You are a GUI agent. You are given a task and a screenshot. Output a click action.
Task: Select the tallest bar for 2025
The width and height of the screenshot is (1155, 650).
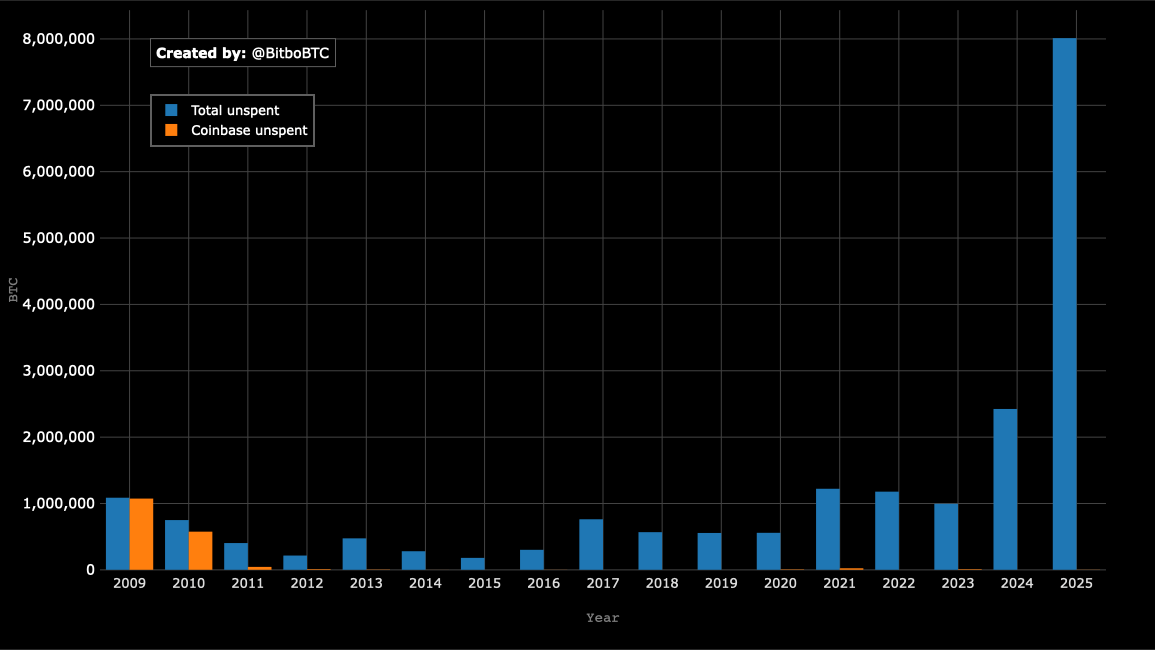1066,300
